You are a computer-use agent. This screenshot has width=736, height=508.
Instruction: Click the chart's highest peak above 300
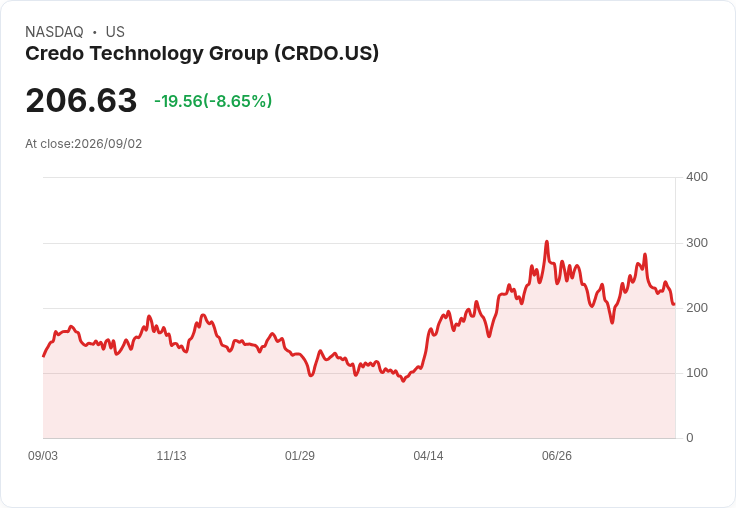pyautogui.click(x=547, y=242)
